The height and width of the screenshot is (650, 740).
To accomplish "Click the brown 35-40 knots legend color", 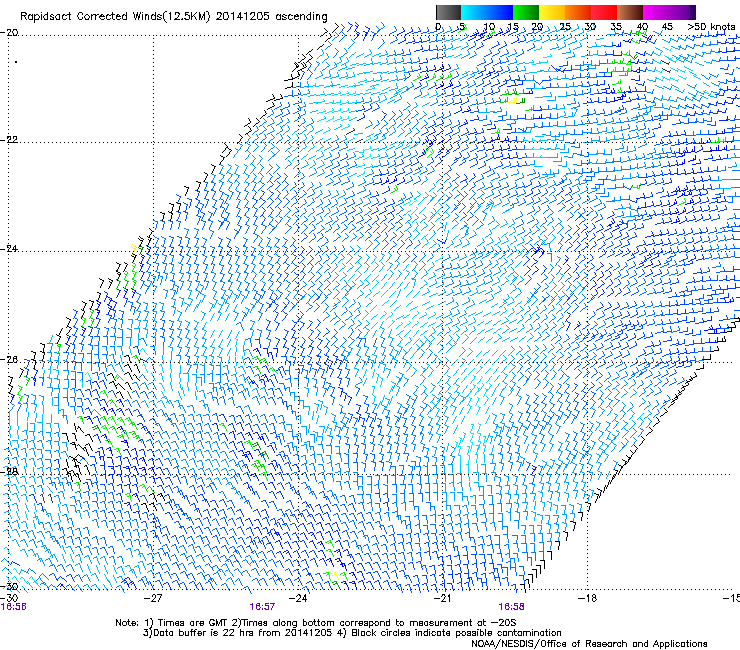I will [x=630, y=12].
